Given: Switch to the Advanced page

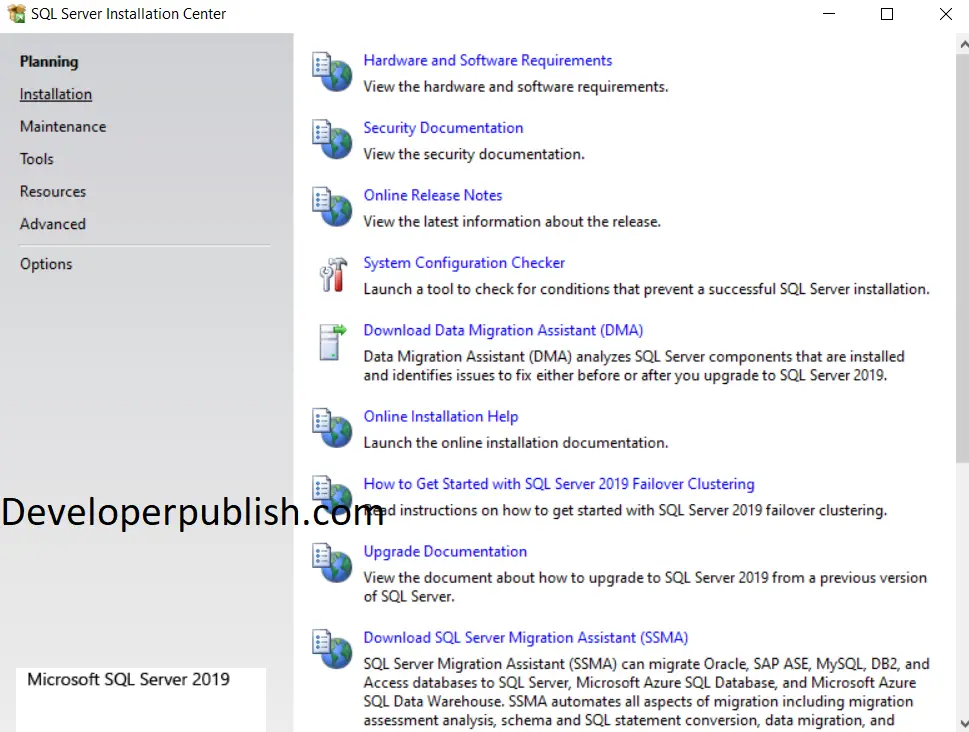Looking at the screenshot, I should (53, 224).
